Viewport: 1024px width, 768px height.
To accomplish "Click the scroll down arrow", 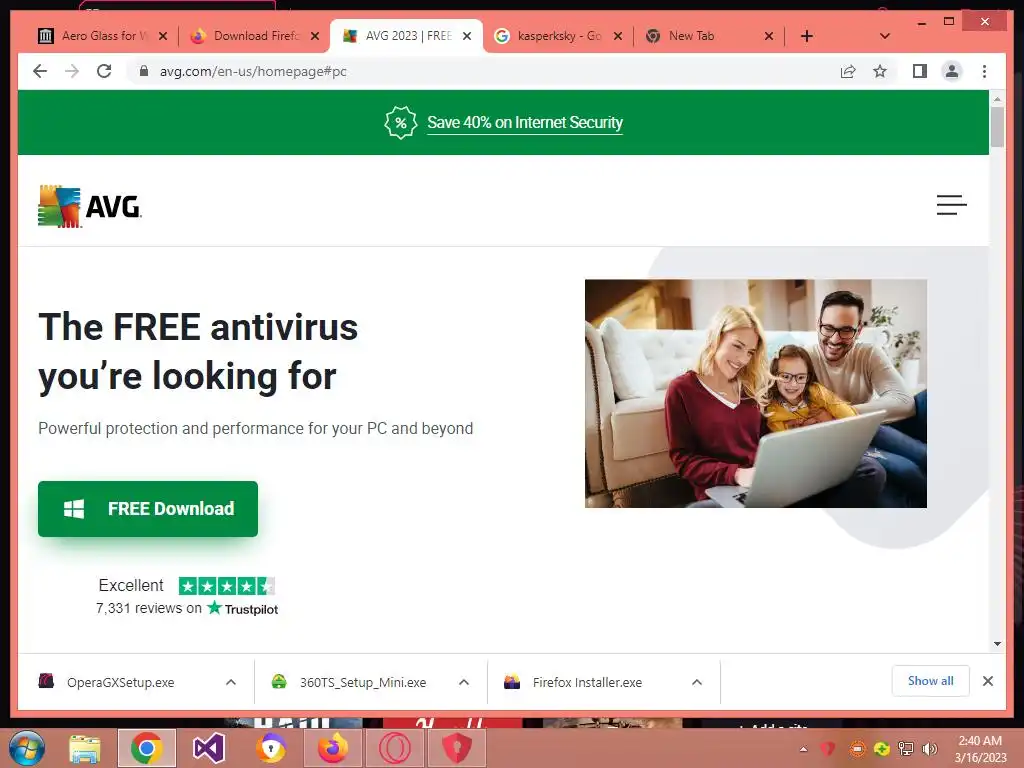I will [997, 644].
